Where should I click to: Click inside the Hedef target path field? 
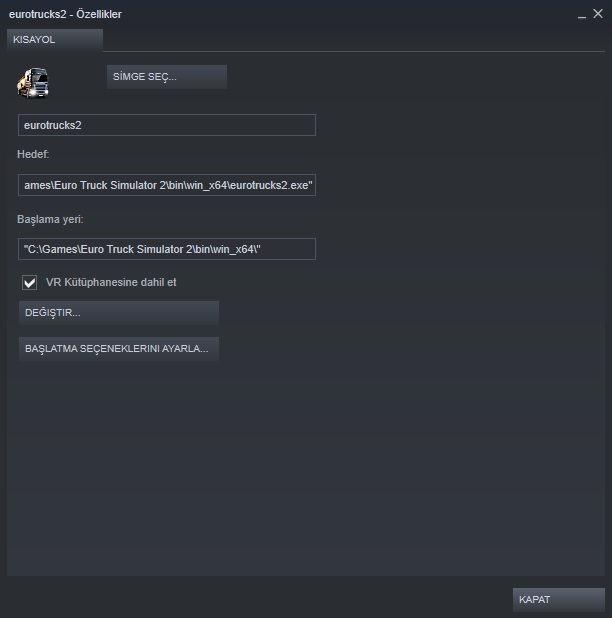pos(167,185)
